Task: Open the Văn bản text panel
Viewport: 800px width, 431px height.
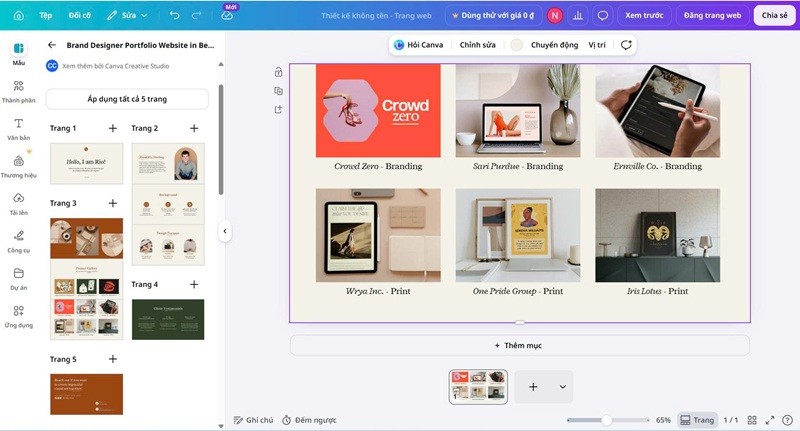Action: (19, 129)
